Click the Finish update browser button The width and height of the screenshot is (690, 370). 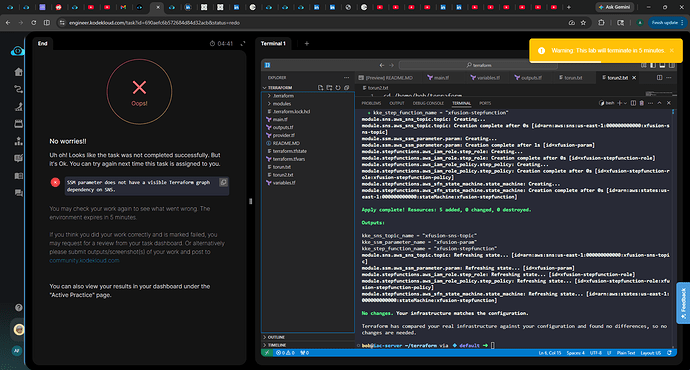pos(667,22)
